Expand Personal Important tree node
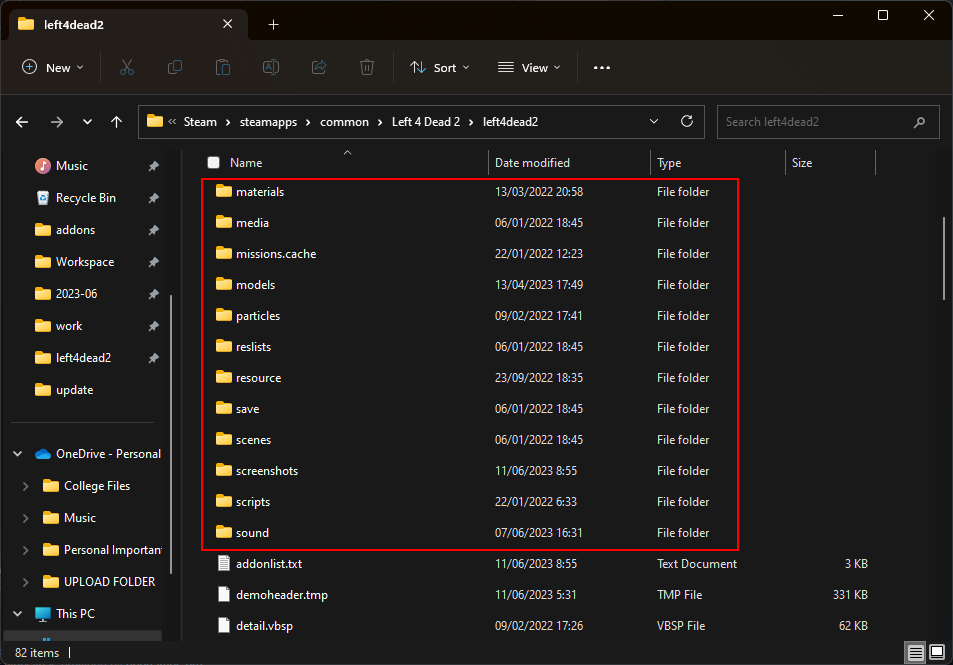 click(x=26, y=550)
